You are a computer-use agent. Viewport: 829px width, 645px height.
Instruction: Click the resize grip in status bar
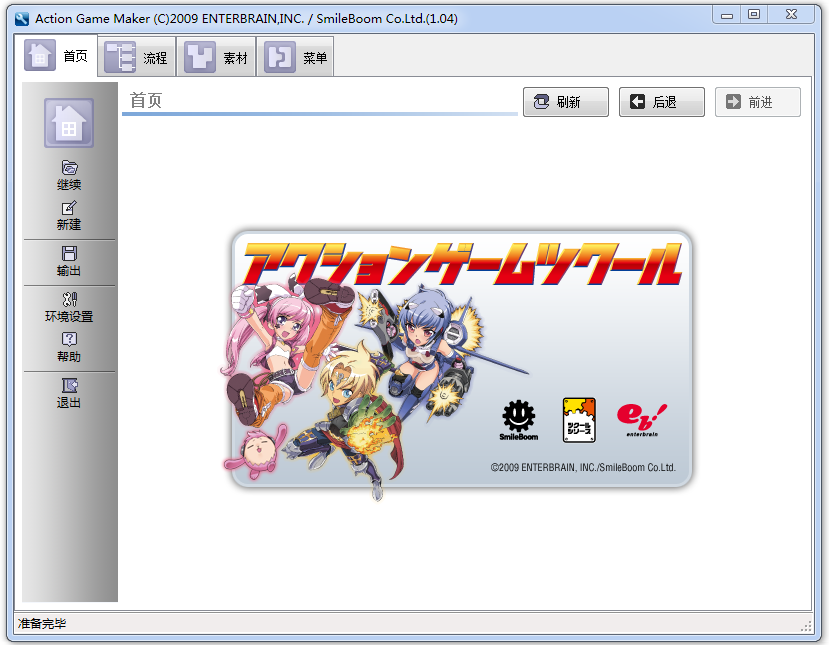click(806, 625)
